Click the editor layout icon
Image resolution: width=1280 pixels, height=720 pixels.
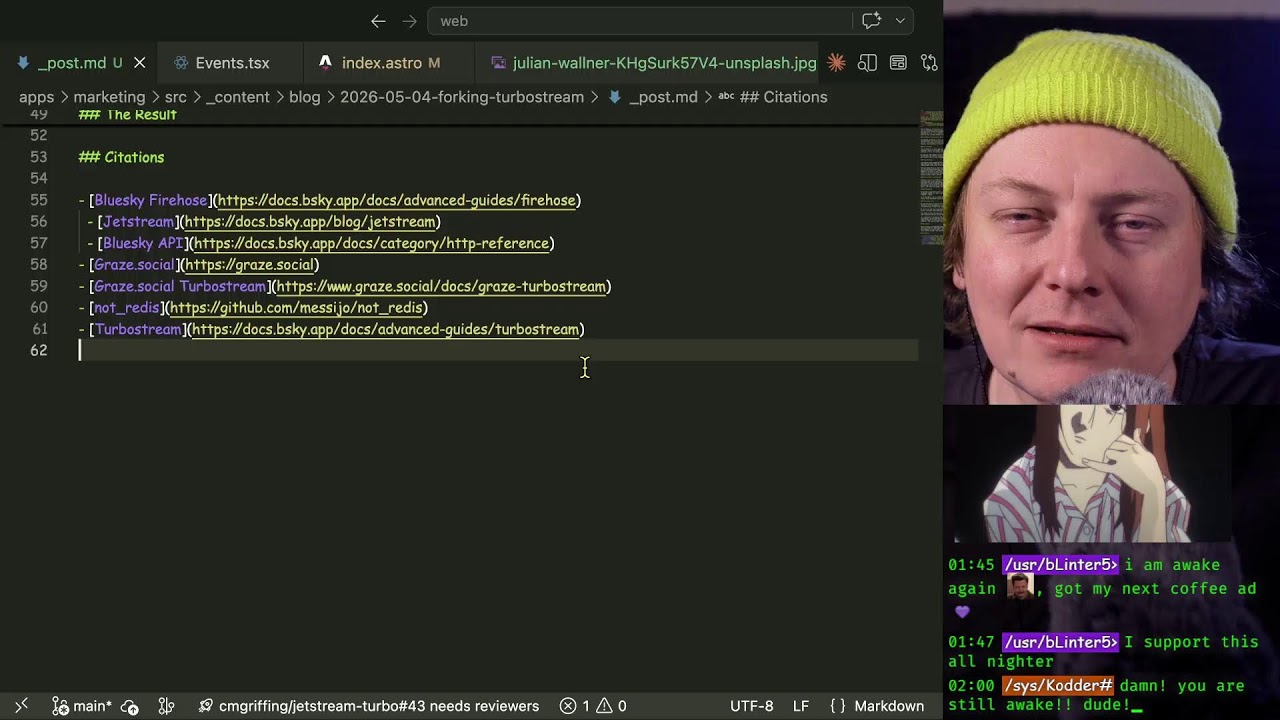coord(898,63)
